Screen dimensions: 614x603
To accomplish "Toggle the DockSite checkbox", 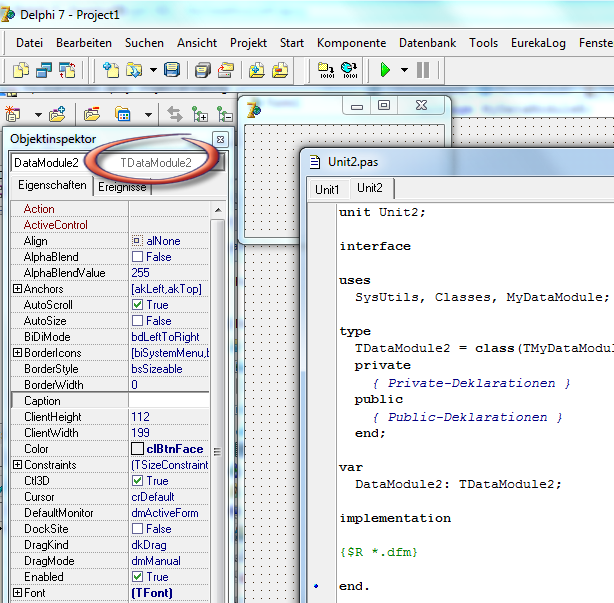I will tap(138, 529).
